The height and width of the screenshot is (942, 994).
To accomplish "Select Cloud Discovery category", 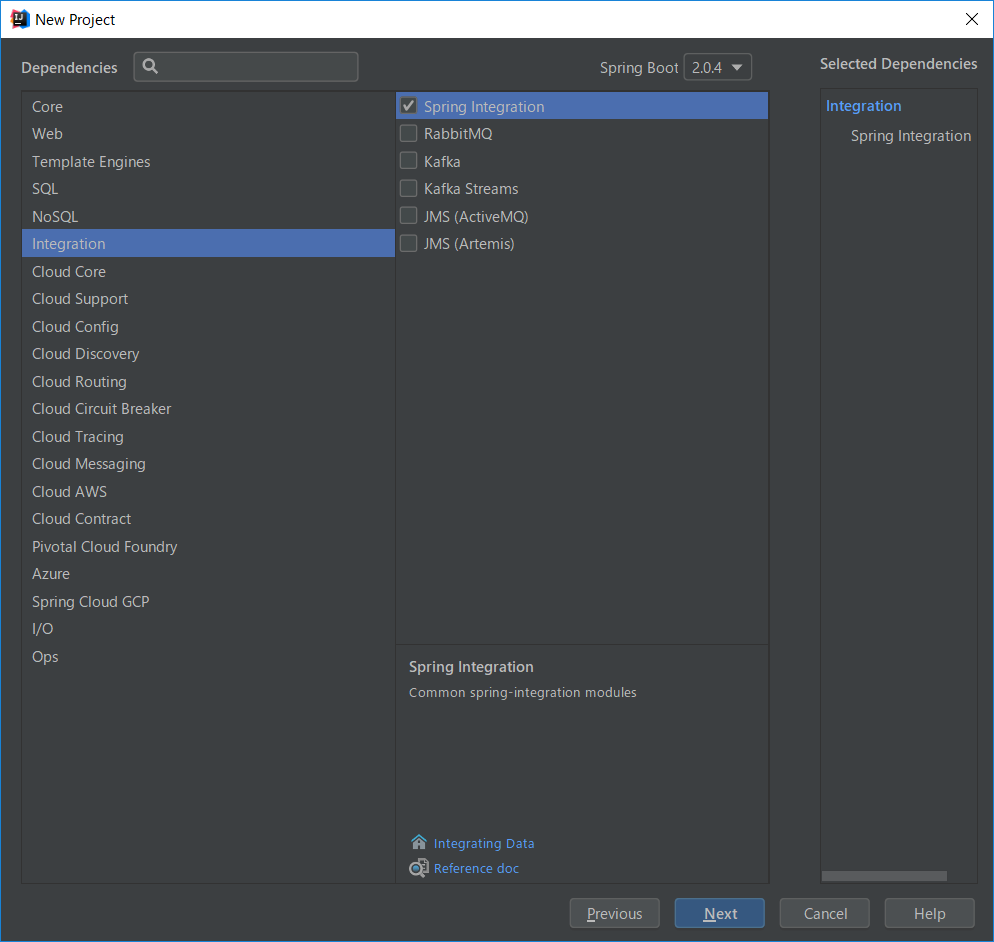I will [209, 354].
